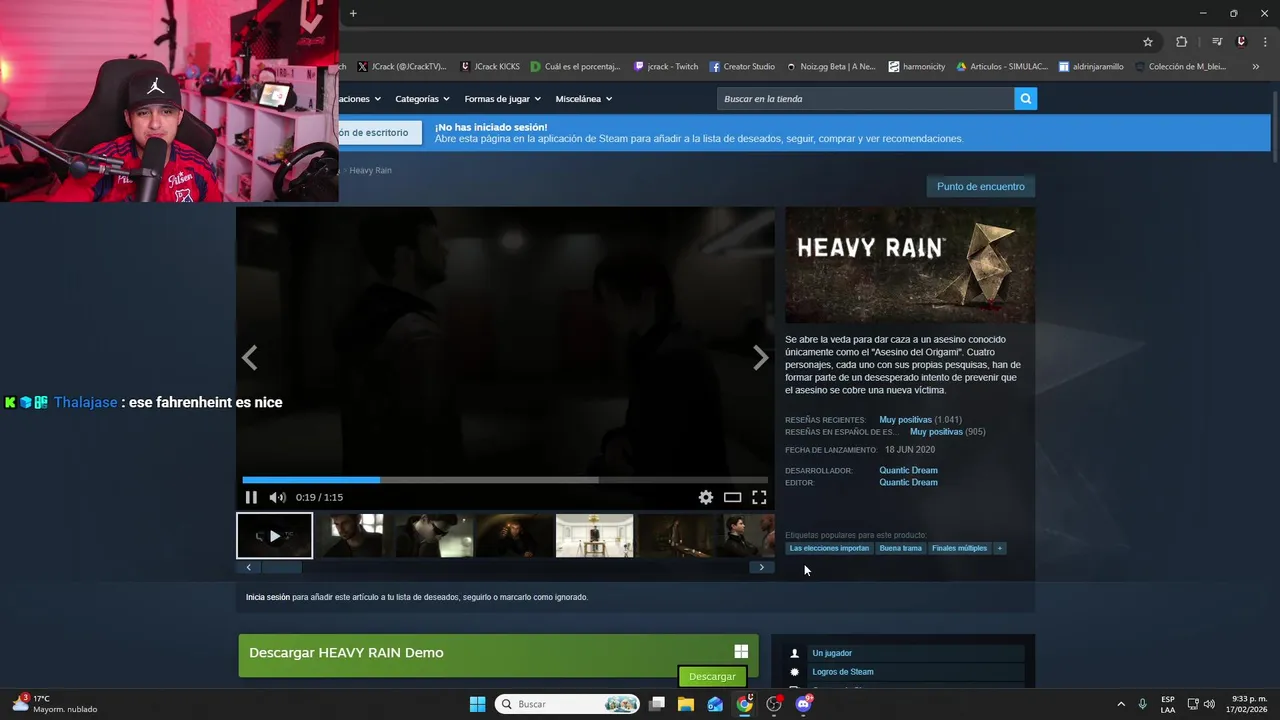The image size is (1280, 720).
Task: Open the Windows Start menu
Action: (x=478, y=704)
